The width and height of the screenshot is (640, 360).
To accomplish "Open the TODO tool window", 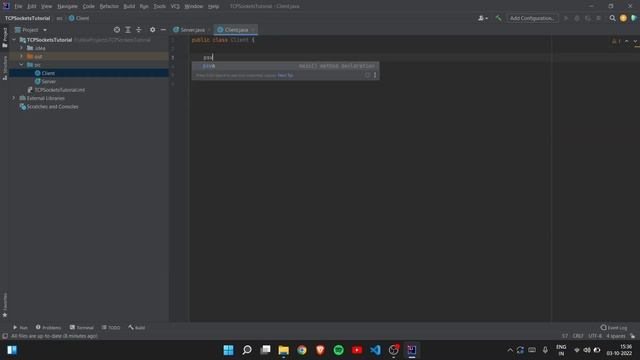I will pyautogui.click(x=111, y=327).
